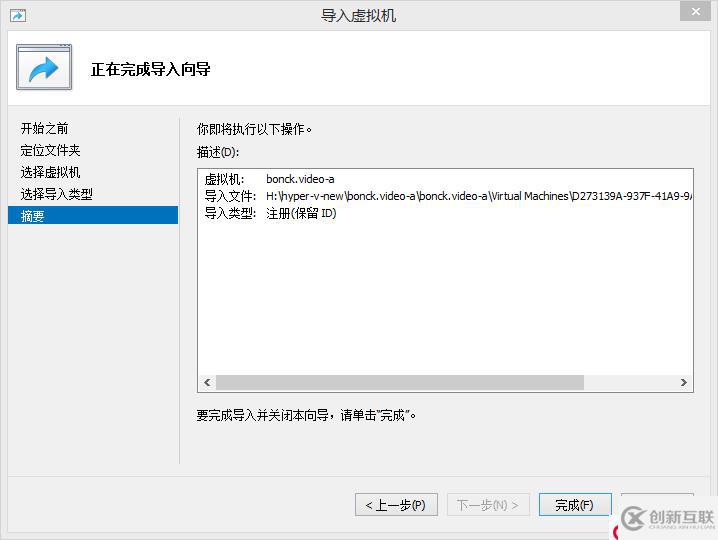Click the import wizard icon in title bar
This screenshot has width=718, height=540.
[x=18, y=16]
